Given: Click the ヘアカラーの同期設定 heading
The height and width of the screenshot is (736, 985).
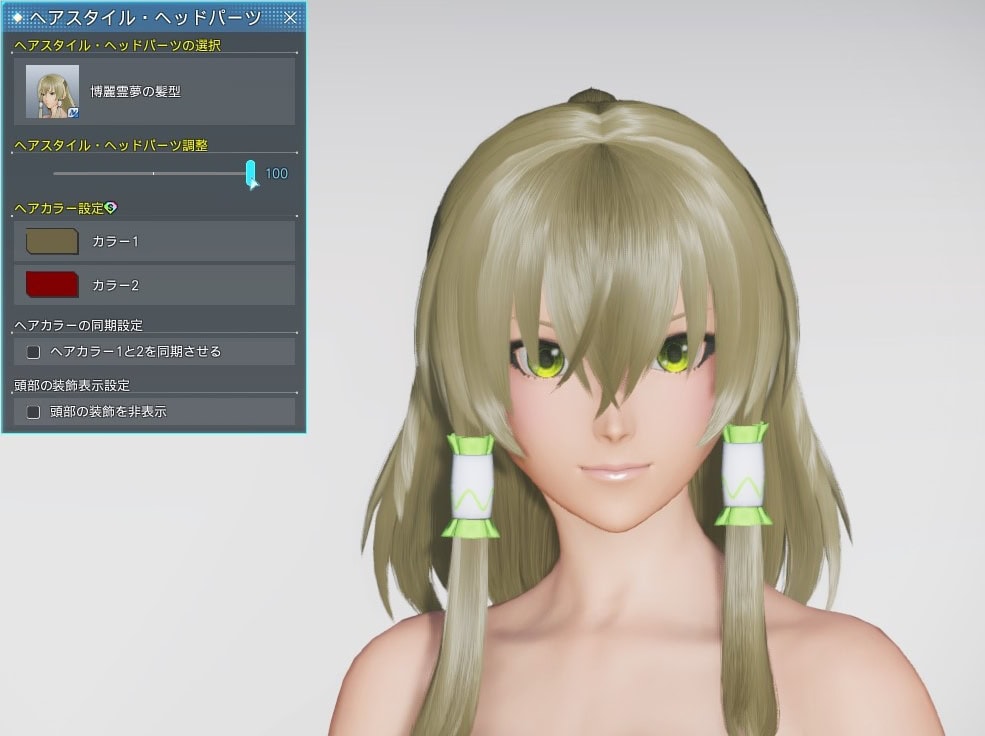Looking at the screenshot, I should (79, 325).
